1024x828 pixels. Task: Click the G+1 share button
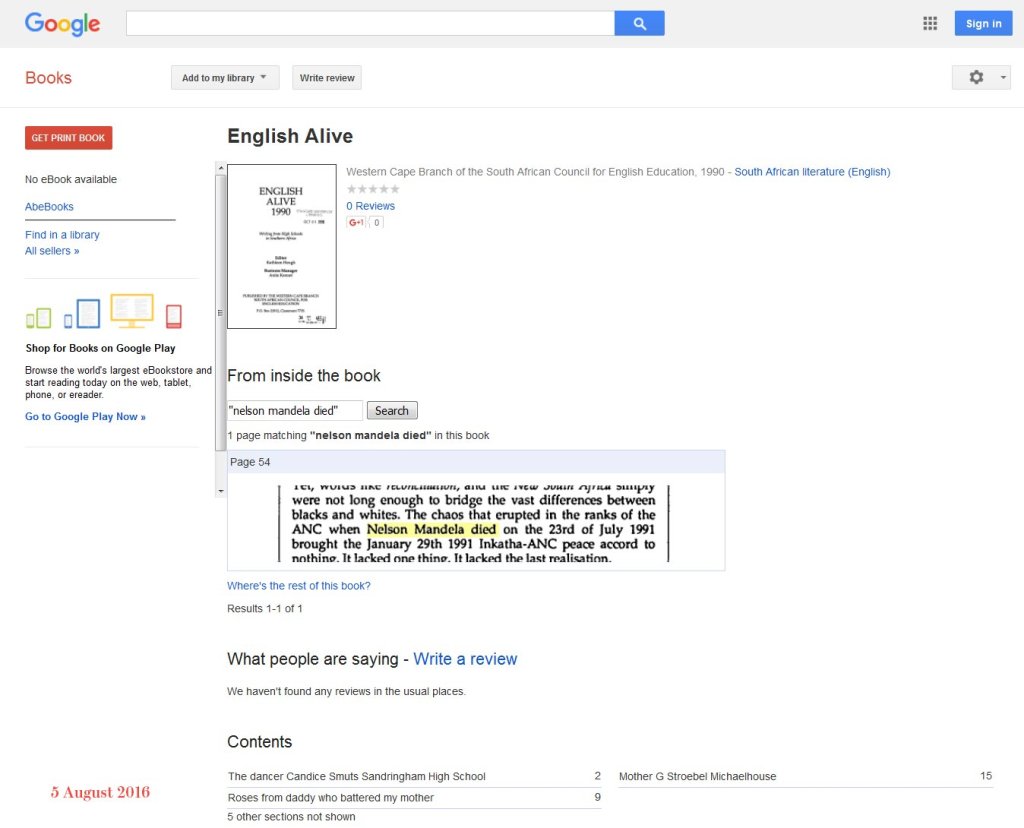pos(356,222)
